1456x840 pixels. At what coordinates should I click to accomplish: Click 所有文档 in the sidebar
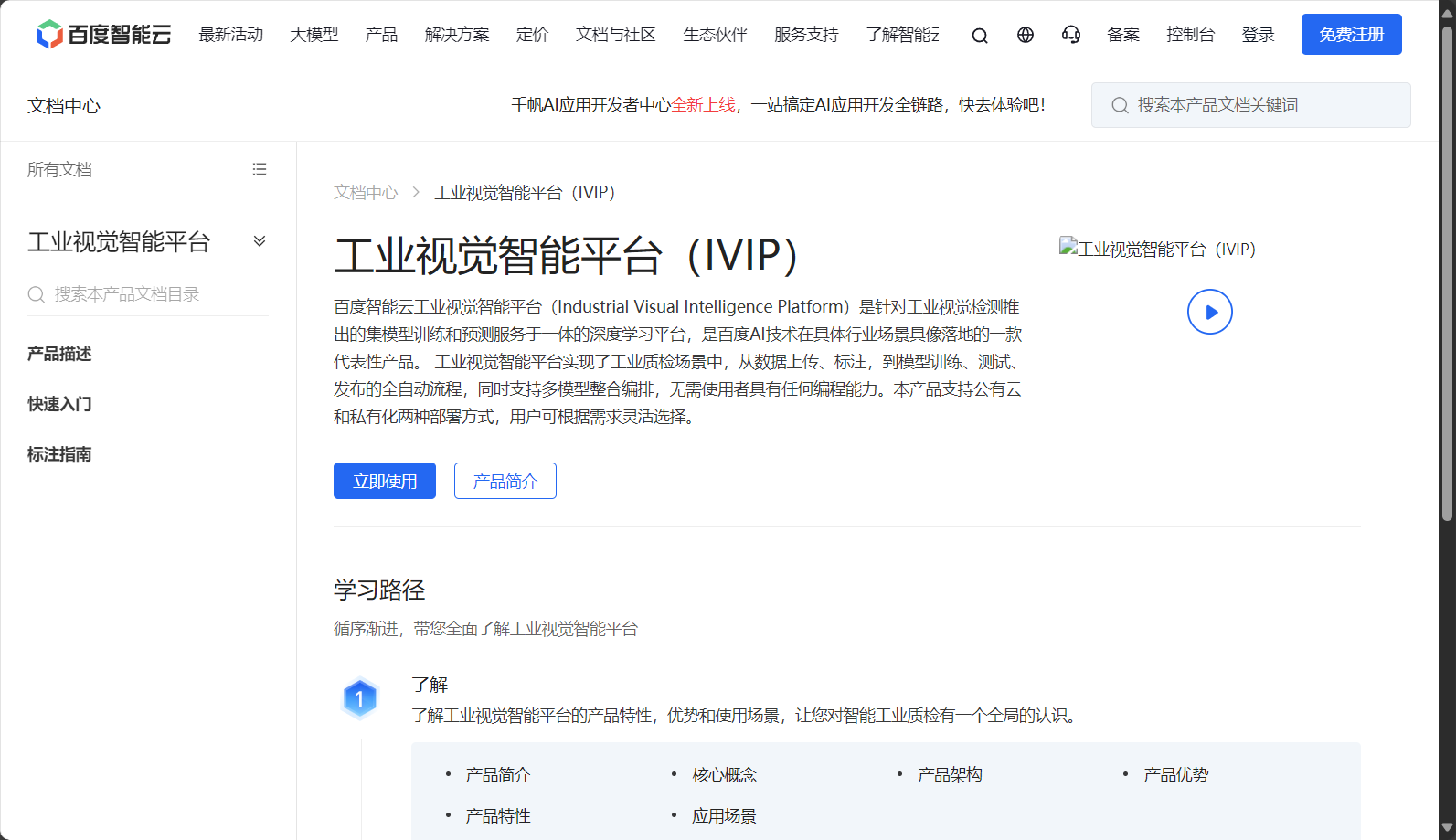[59, 169]
